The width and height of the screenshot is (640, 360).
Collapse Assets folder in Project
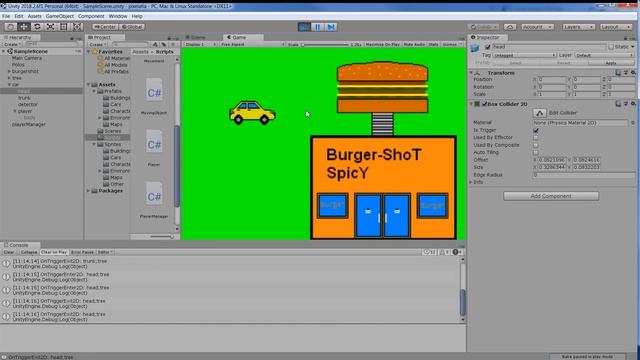[x=88, y=84]
